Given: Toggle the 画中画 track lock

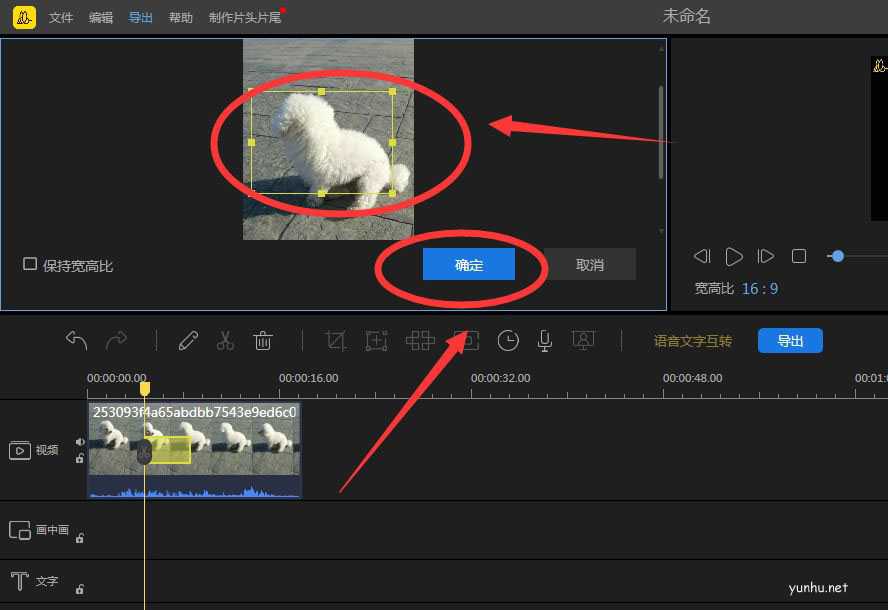Looking at the screenshot, I should click(x=79, y=537).
